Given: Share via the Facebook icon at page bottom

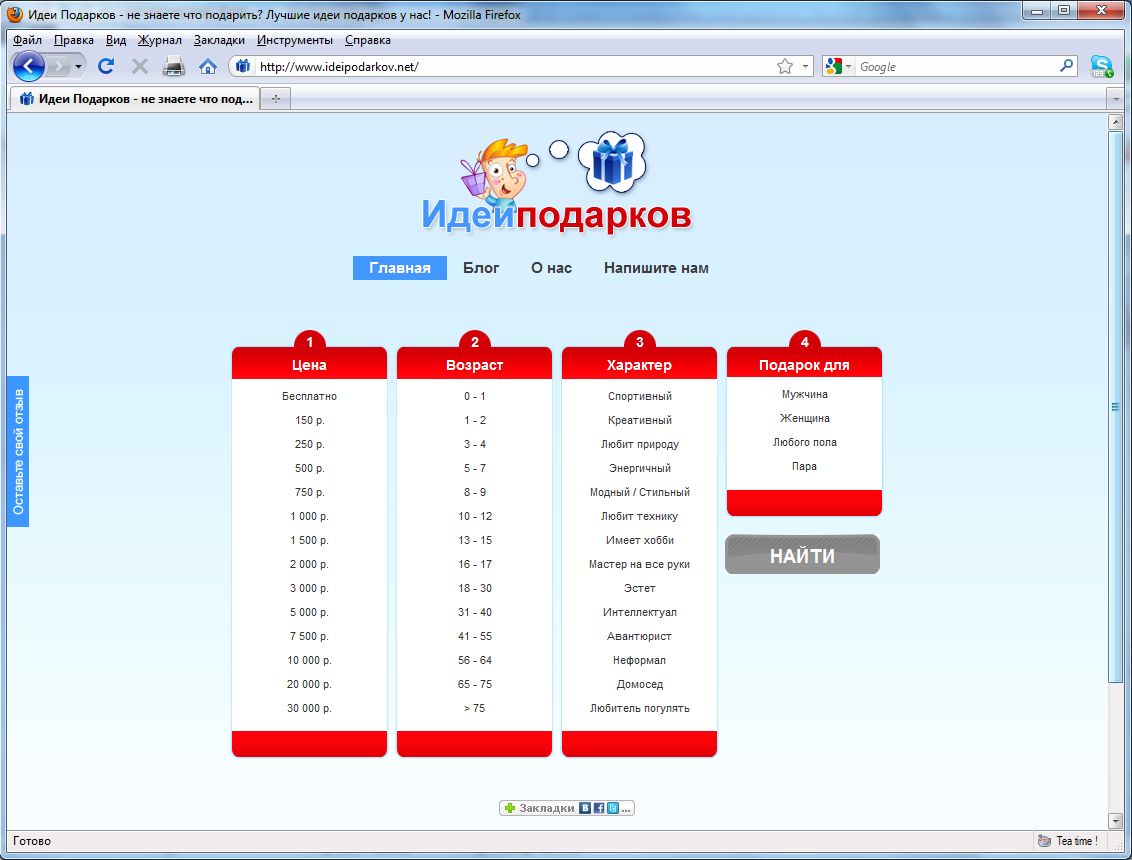Looking at the screenshot, I should tap(599, 808).
